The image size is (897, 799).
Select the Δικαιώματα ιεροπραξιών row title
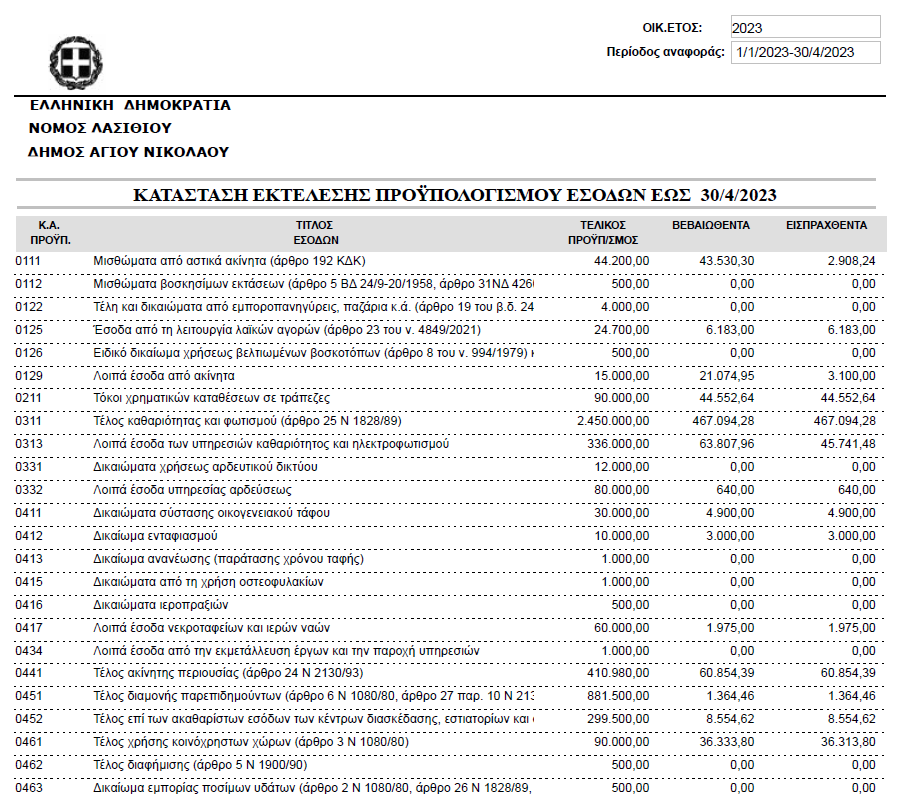click(x=161, y=604)
